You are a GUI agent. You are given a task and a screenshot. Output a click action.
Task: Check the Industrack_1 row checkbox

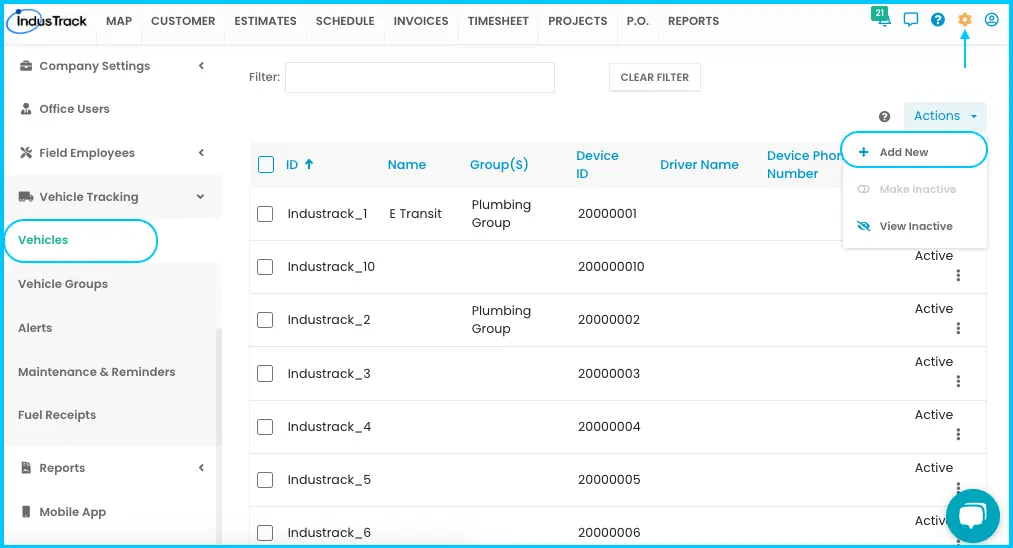(265, 214)
